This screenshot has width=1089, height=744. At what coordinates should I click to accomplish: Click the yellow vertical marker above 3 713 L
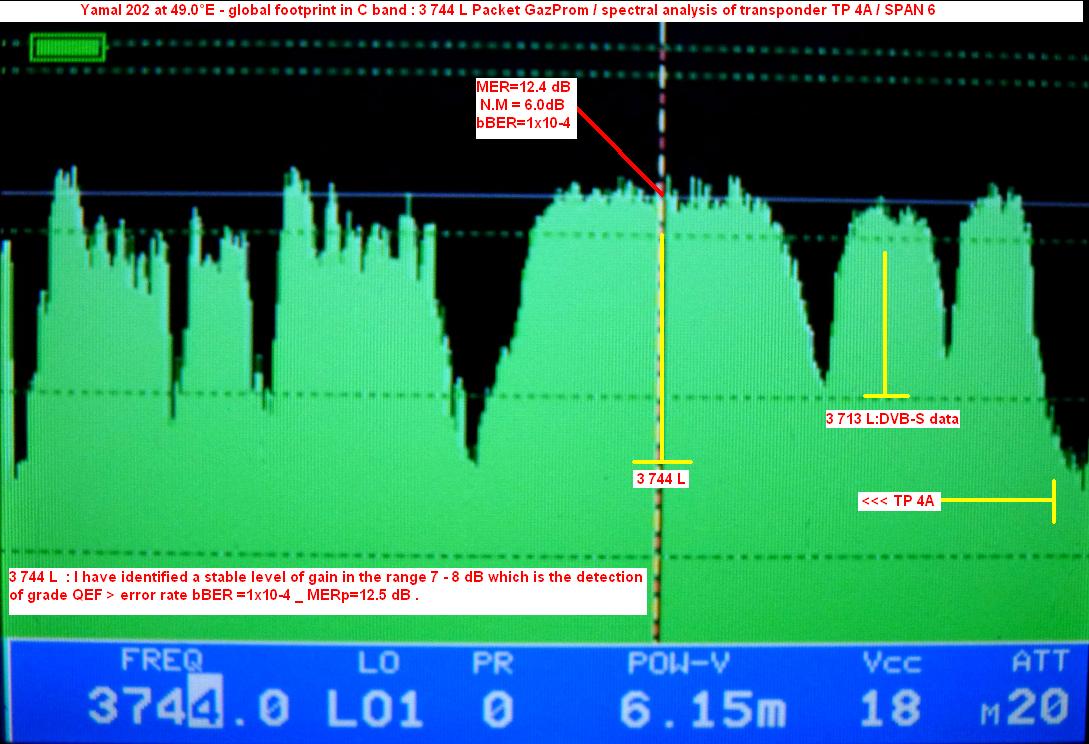(x=884, y=320)
